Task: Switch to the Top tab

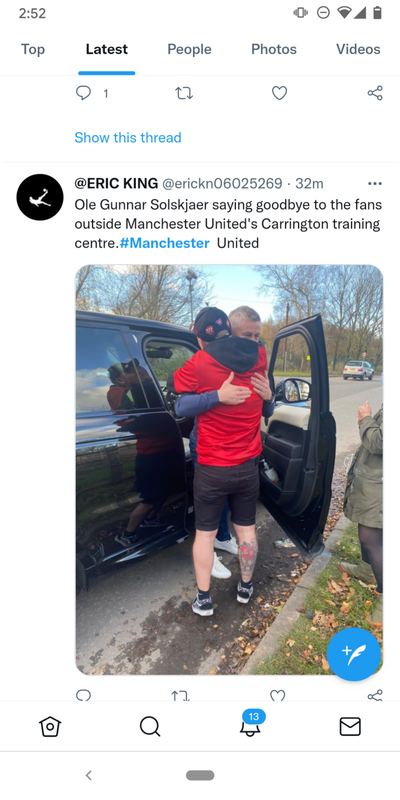Action: click(33, 49)
